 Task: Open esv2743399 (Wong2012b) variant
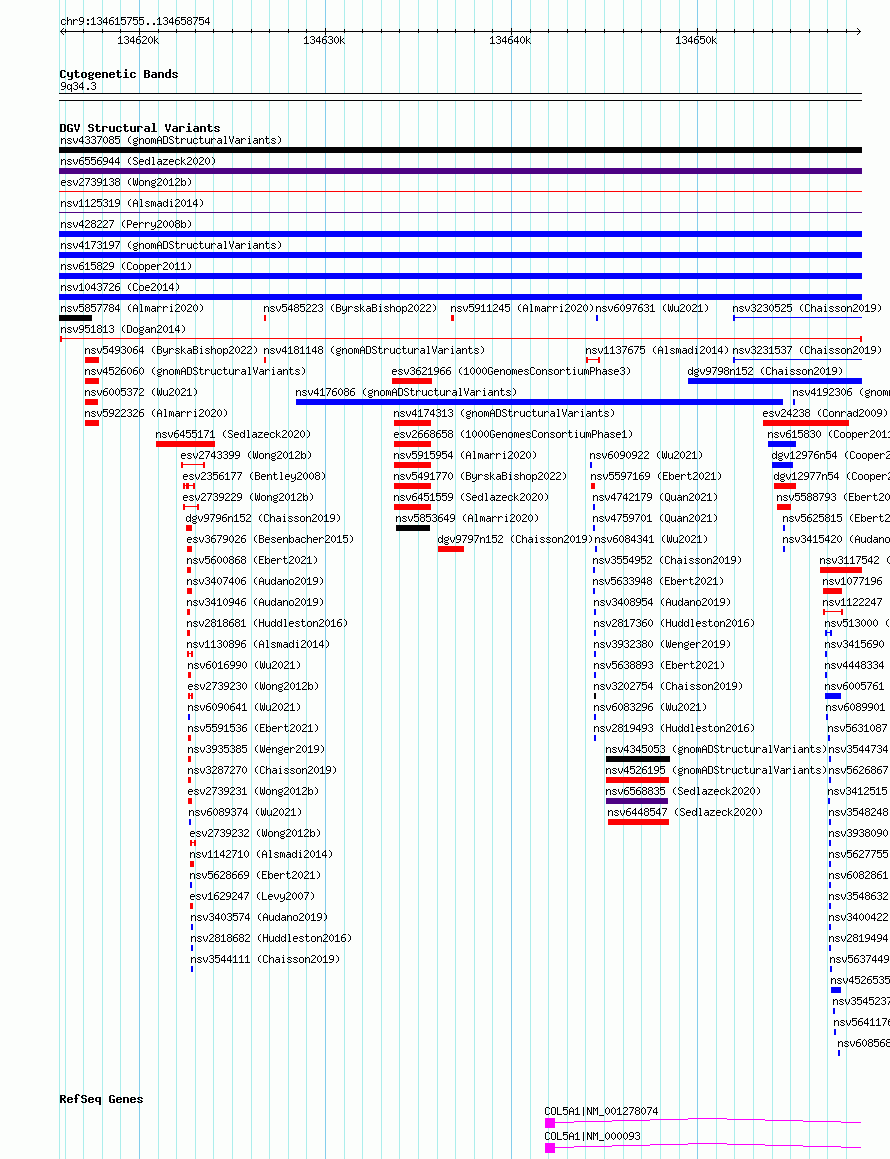click(246, 455)
